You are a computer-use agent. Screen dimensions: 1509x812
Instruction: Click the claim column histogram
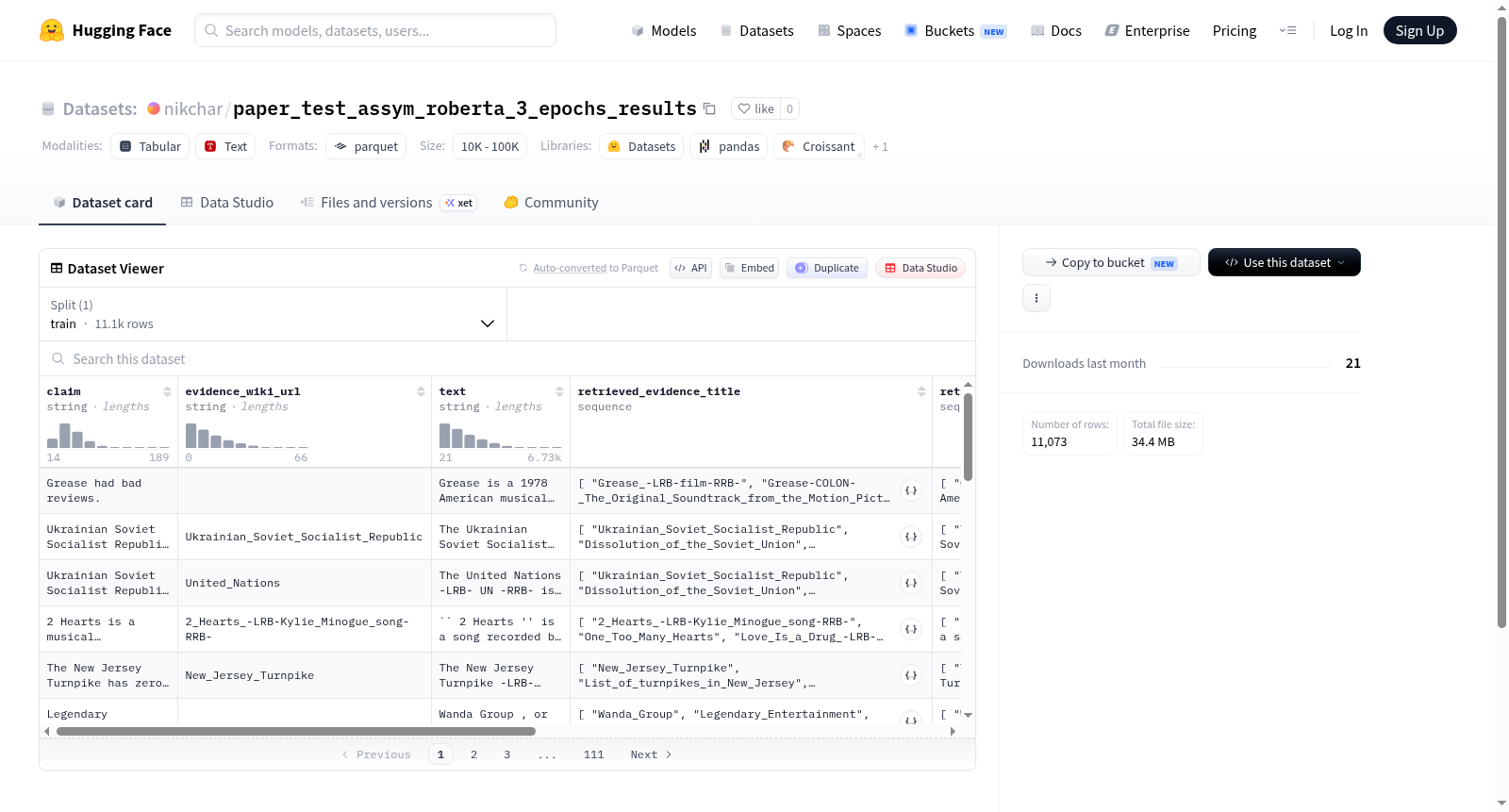tap(108, 436)
